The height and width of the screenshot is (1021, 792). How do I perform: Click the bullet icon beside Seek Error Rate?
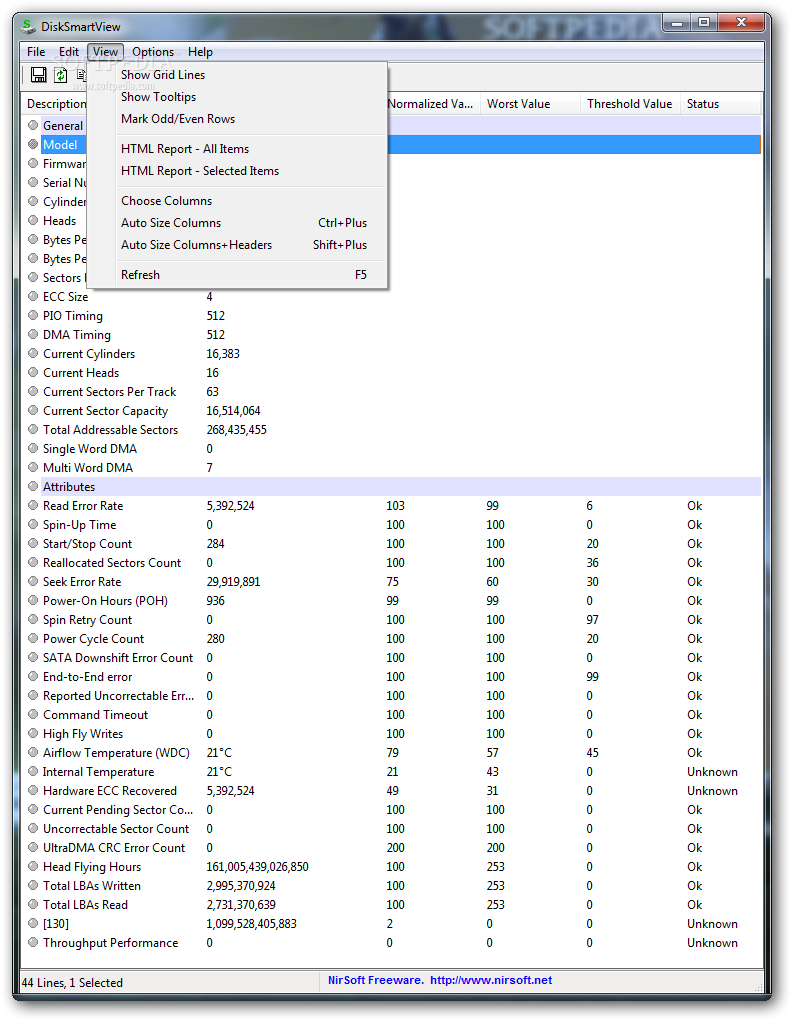coord(33,581)
